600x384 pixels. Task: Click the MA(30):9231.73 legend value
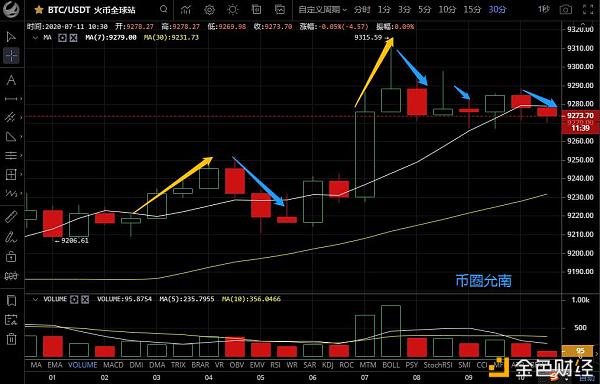click(171, 37)
